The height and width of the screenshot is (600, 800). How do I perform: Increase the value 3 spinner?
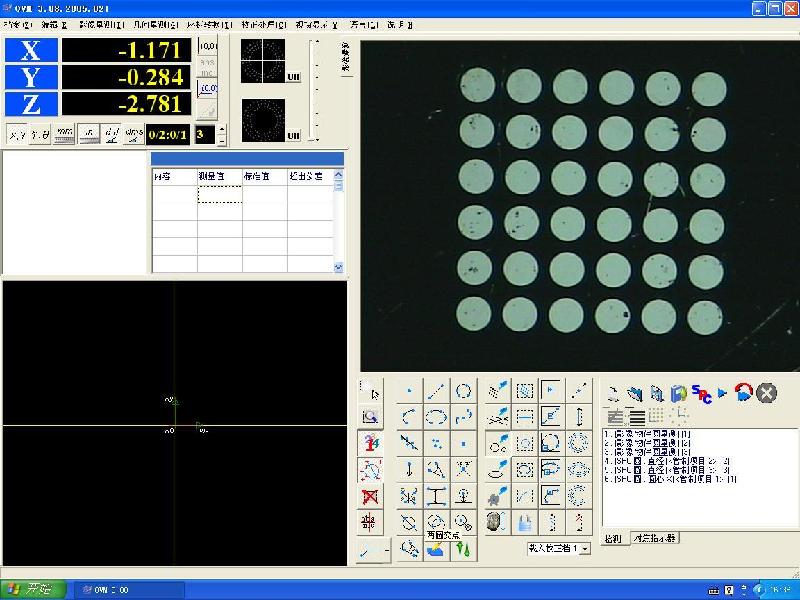[x=221, y=129]
